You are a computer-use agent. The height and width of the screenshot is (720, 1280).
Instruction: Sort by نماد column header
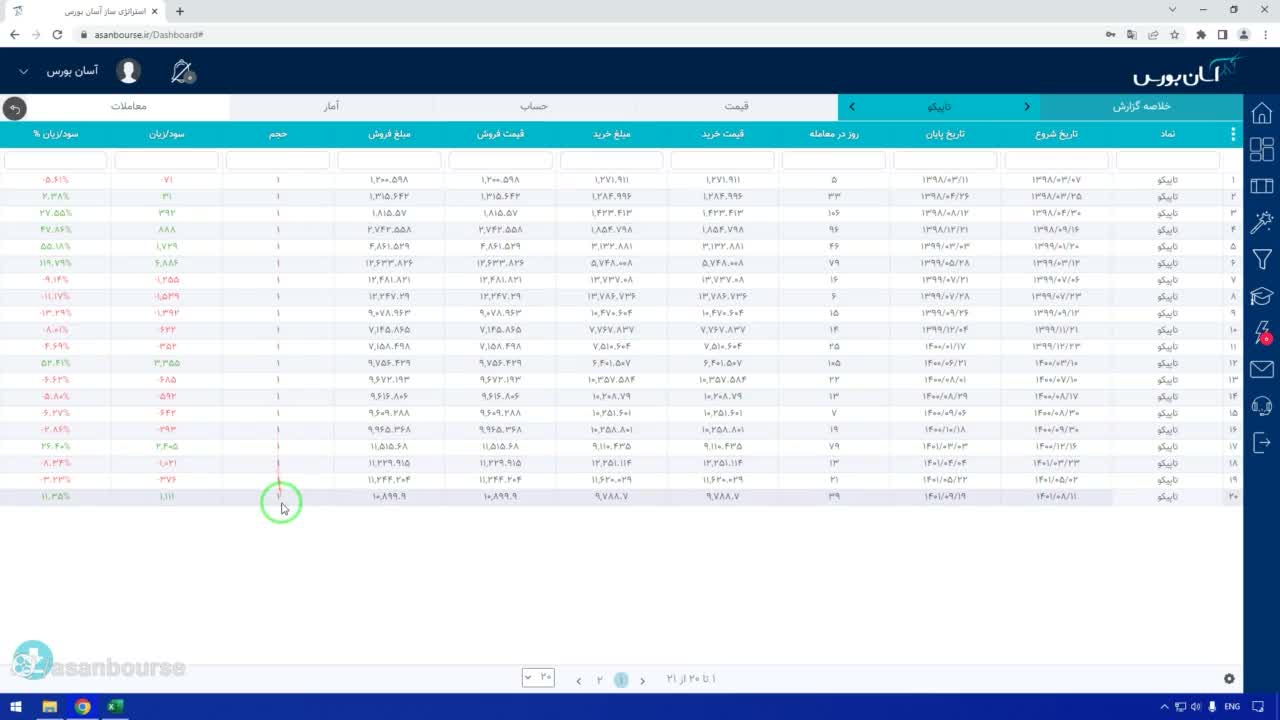pyautogui.click(x=1167, y=134)
